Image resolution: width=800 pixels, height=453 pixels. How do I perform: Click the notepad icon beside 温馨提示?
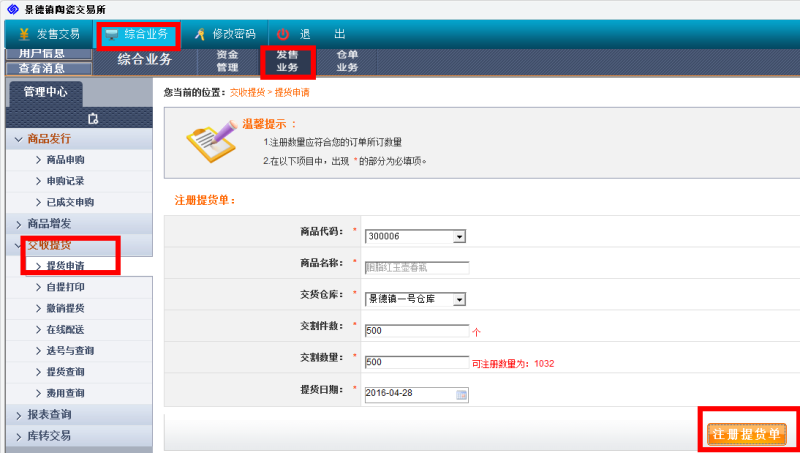[x=211, y=143]
